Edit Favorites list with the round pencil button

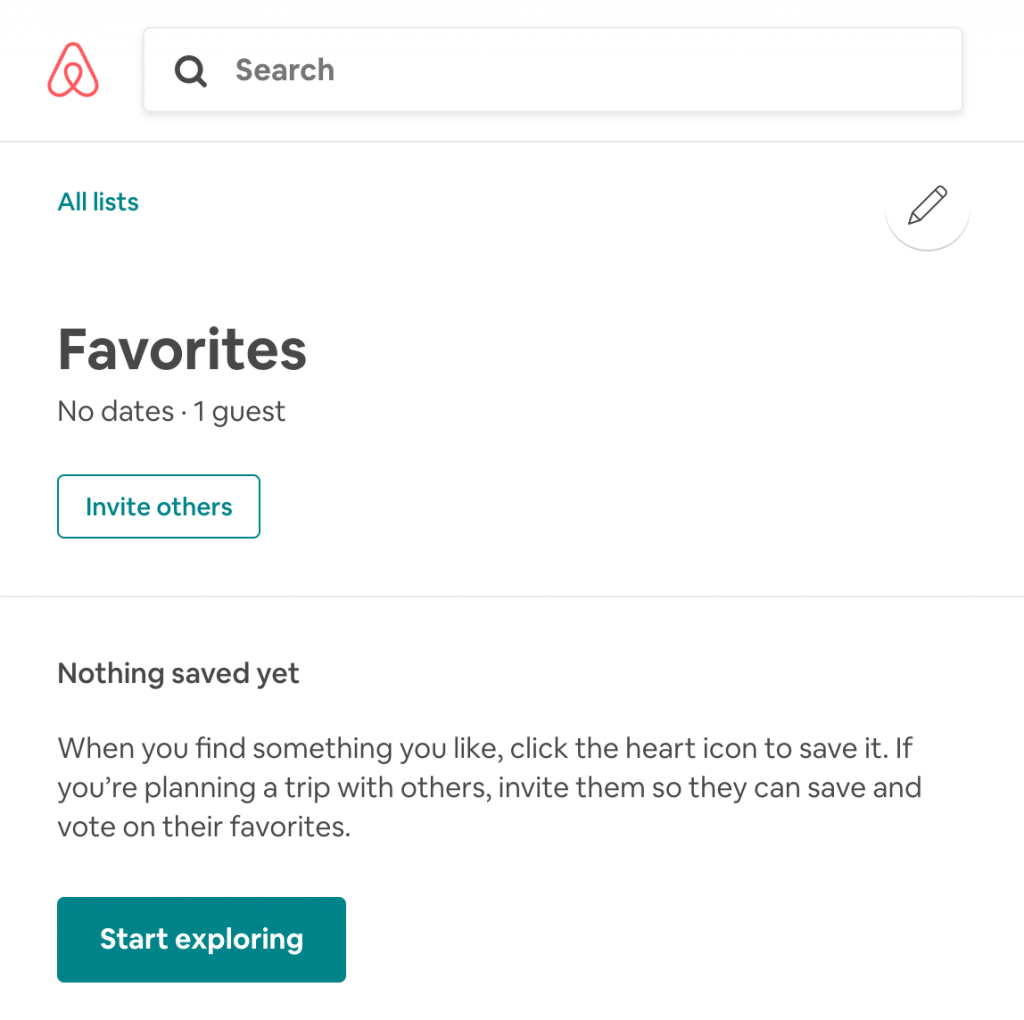pos(927,206)
